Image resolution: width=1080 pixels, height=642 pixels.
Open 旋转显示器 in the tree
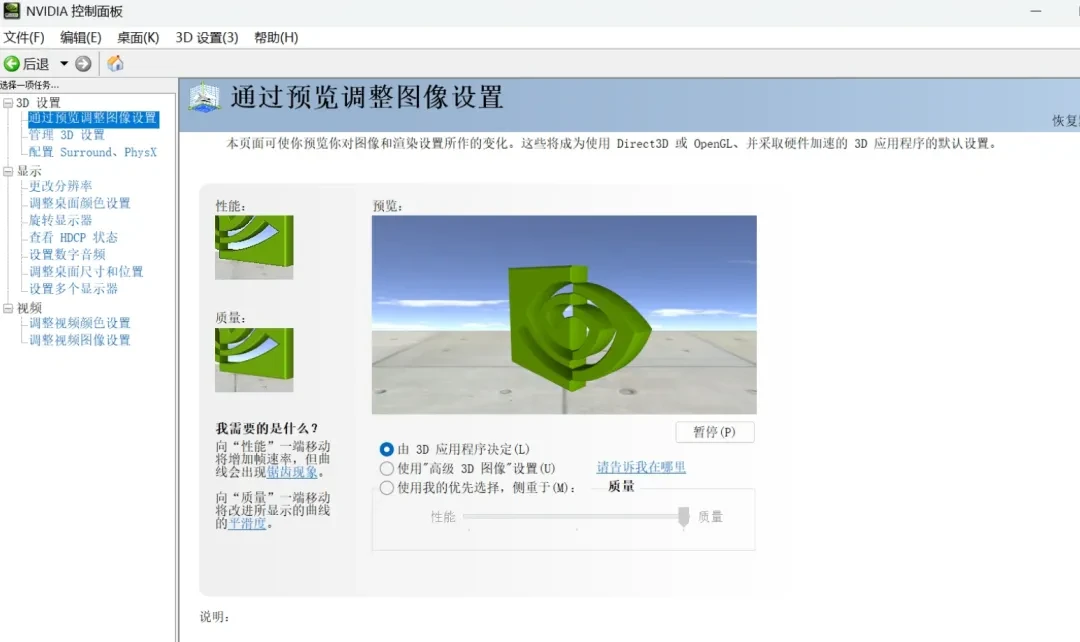click(60, 220)
